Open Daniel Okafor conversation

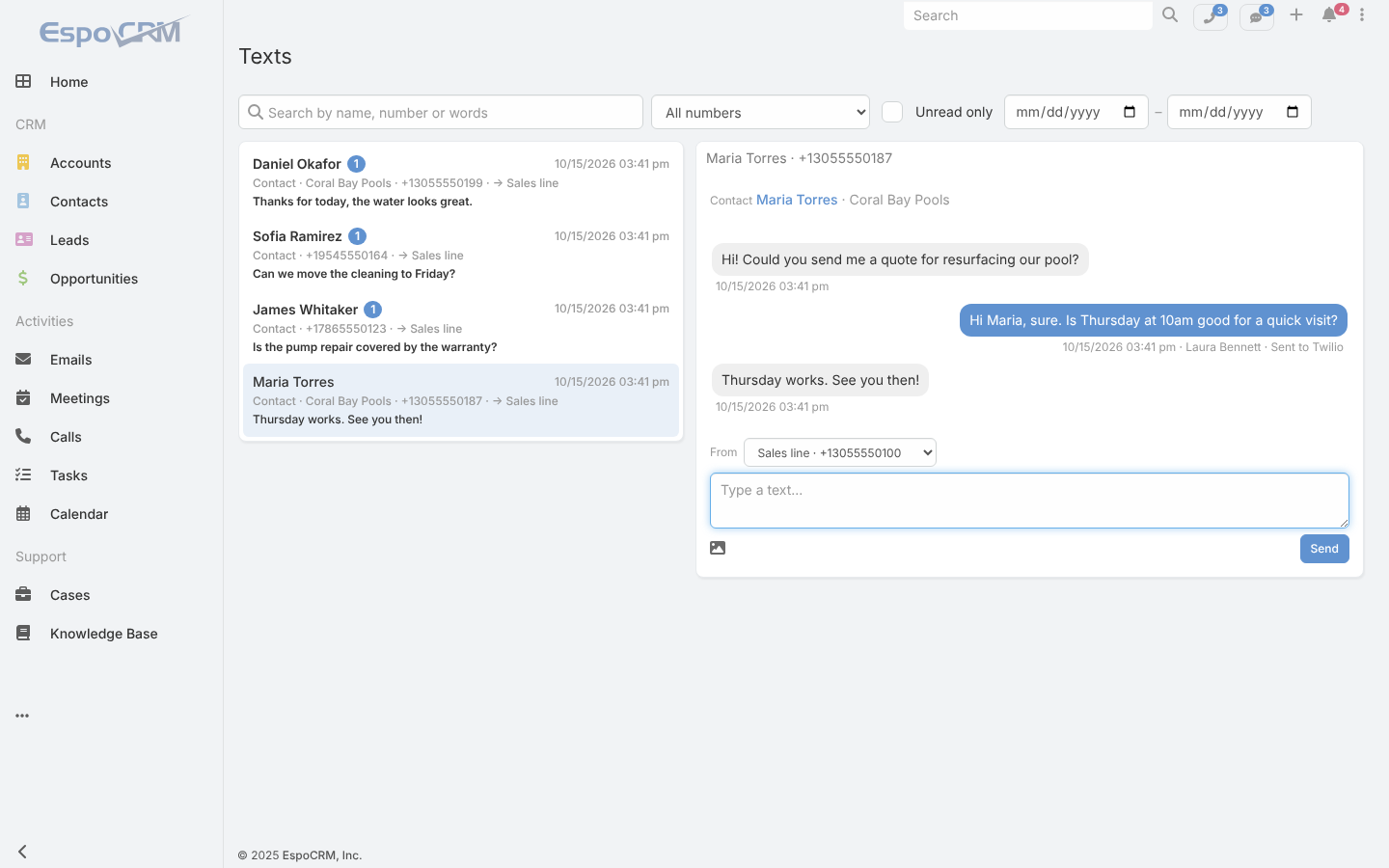point(461,182)
